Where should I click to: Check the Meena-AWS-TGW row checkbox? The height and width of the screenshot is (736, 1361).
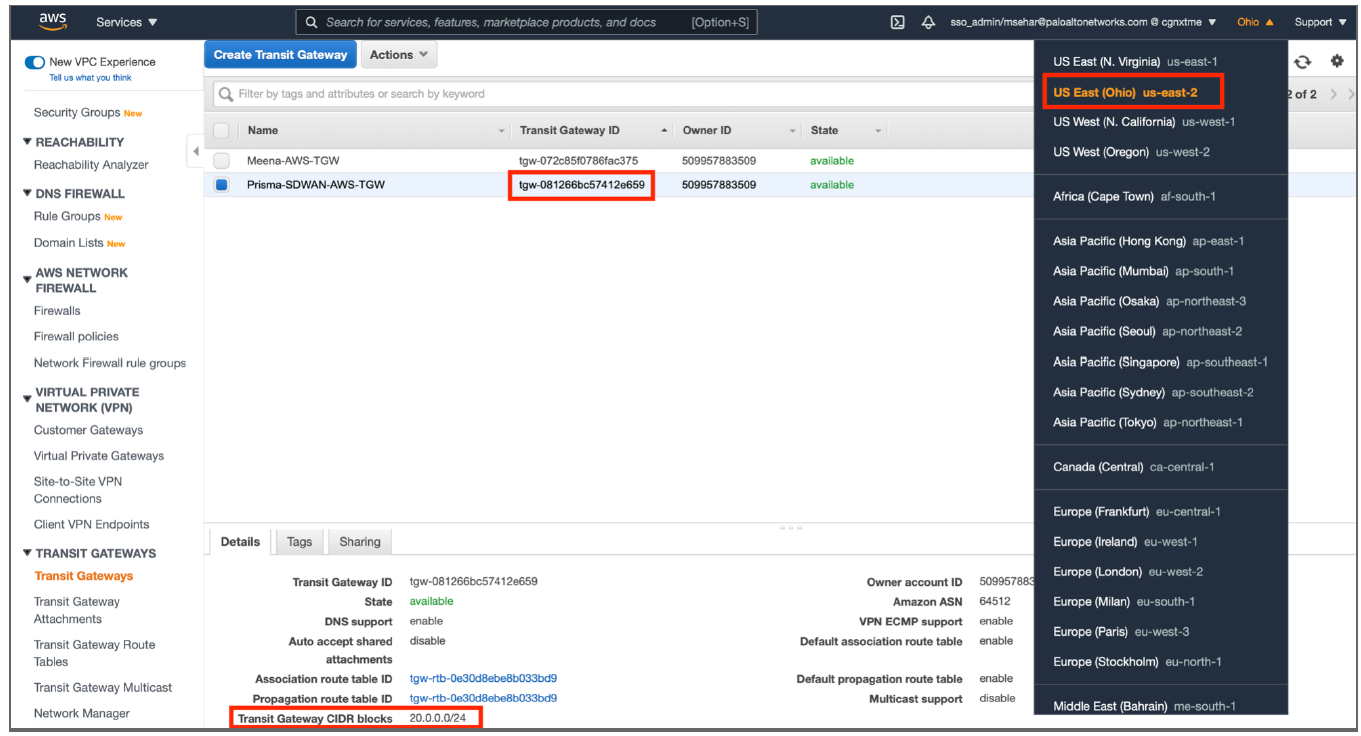221,160
